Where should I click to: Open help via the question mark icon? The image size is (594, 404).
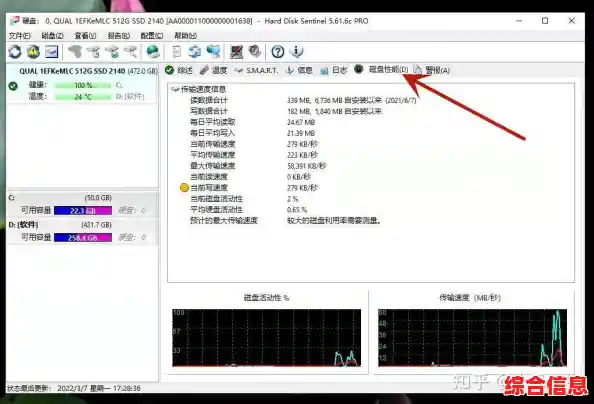click(278, 52)
